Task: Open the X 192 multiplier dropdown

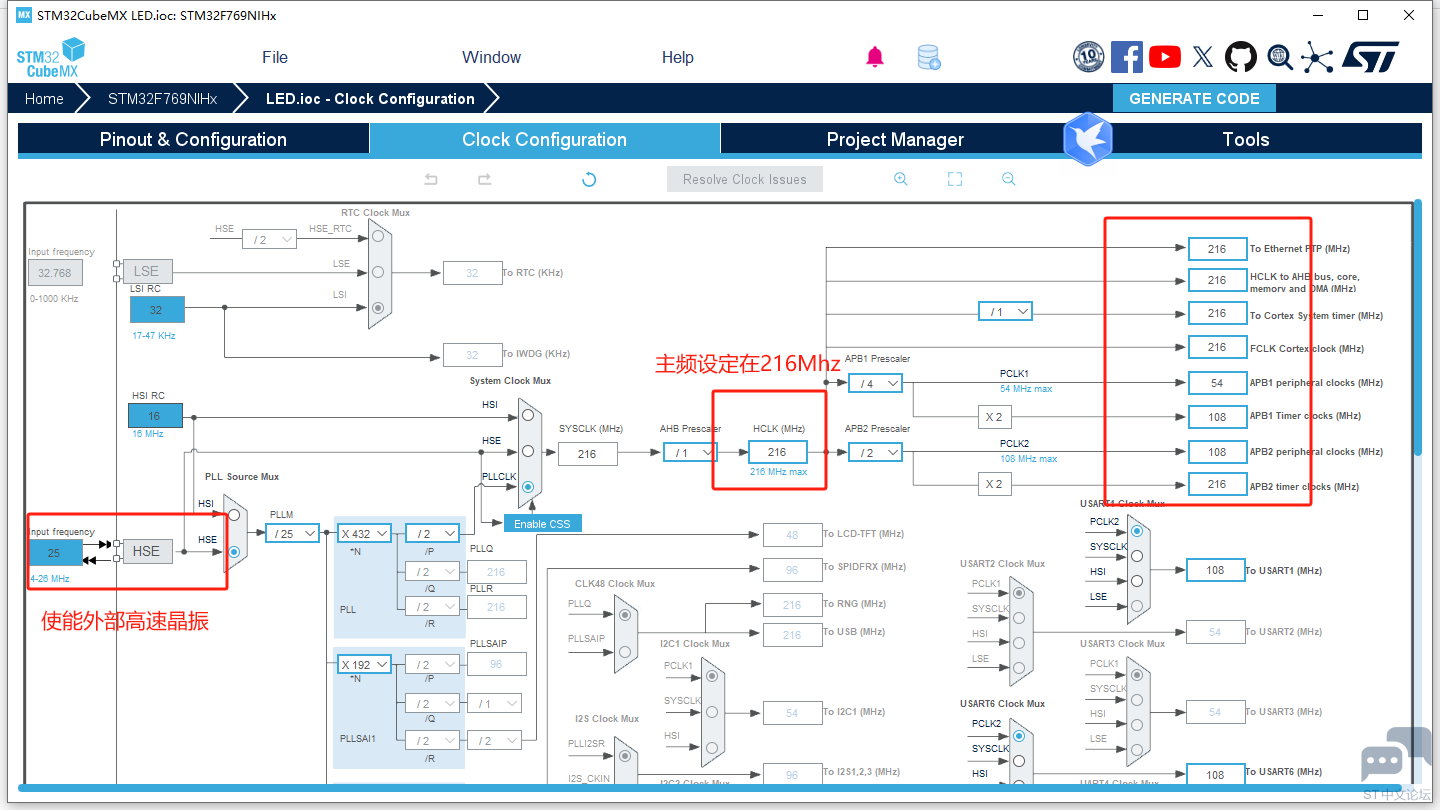Action: (363, 664)
